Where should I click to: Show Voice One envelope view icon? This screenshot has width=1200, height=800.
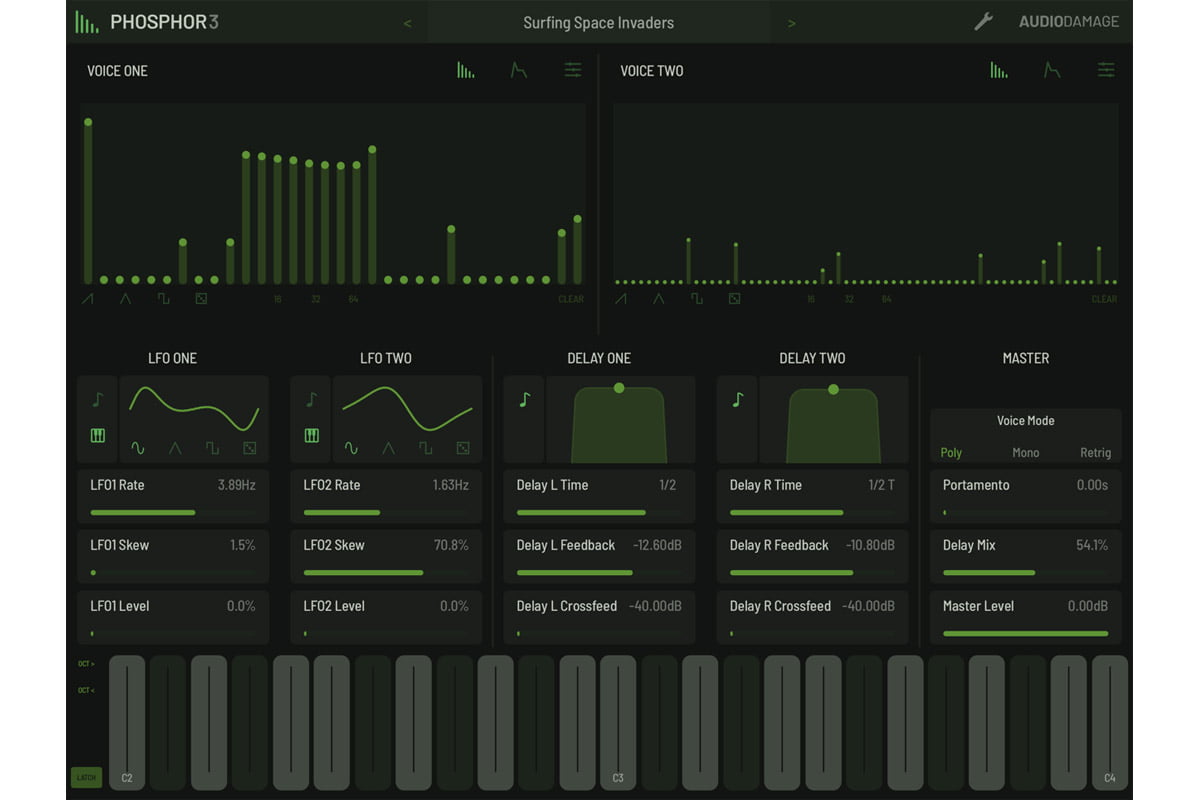point(518,70)
